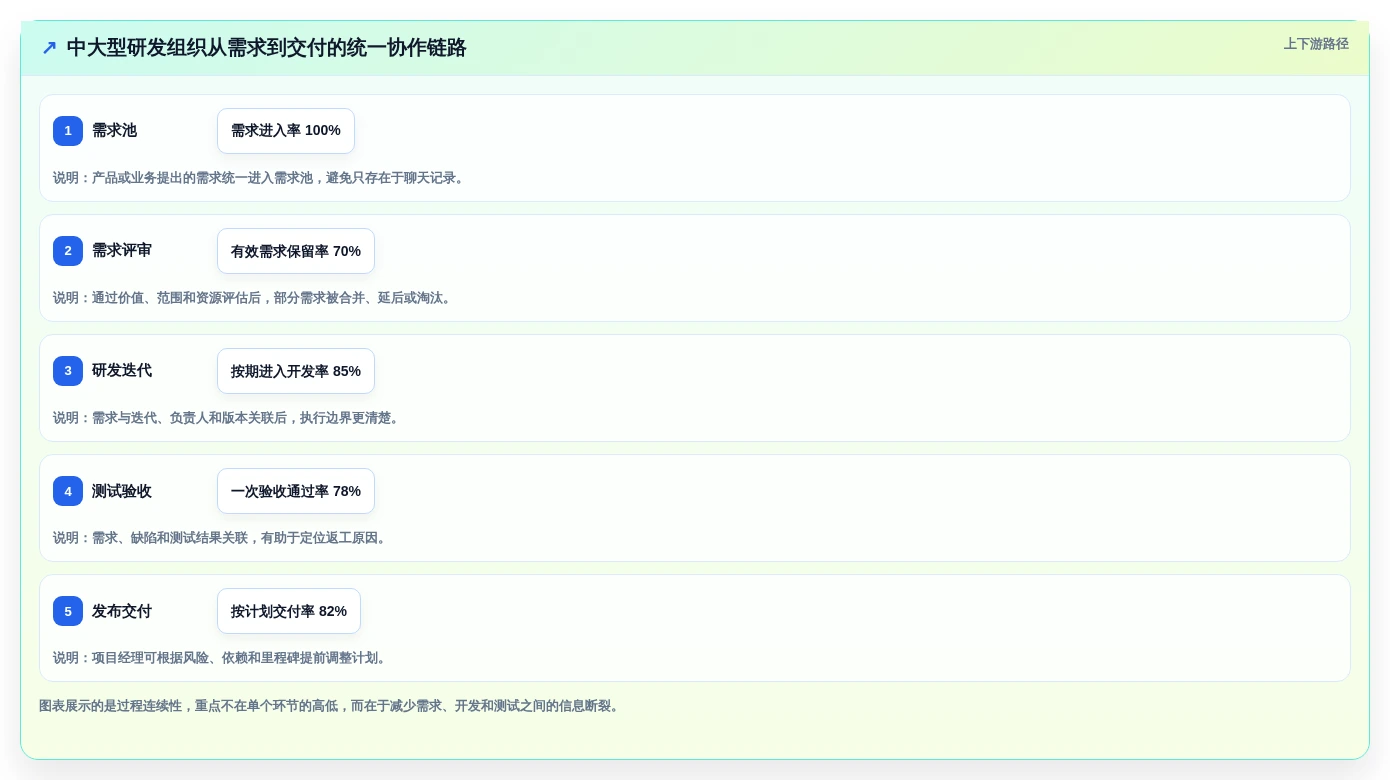Click the footer note about 过程连续性
The image size is (1390, 780).
pos(331,706)
